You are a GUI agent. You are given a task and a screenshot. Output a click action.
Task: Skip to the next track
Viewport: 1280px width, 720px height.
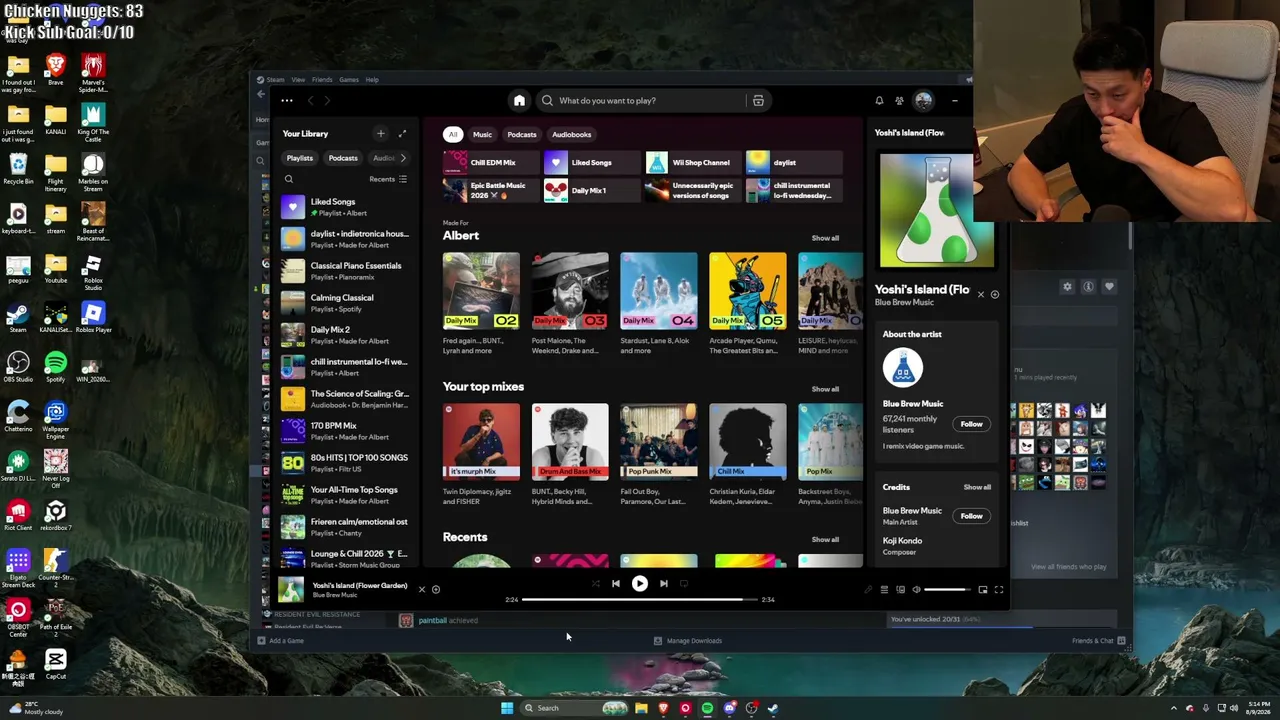point(663,584)
